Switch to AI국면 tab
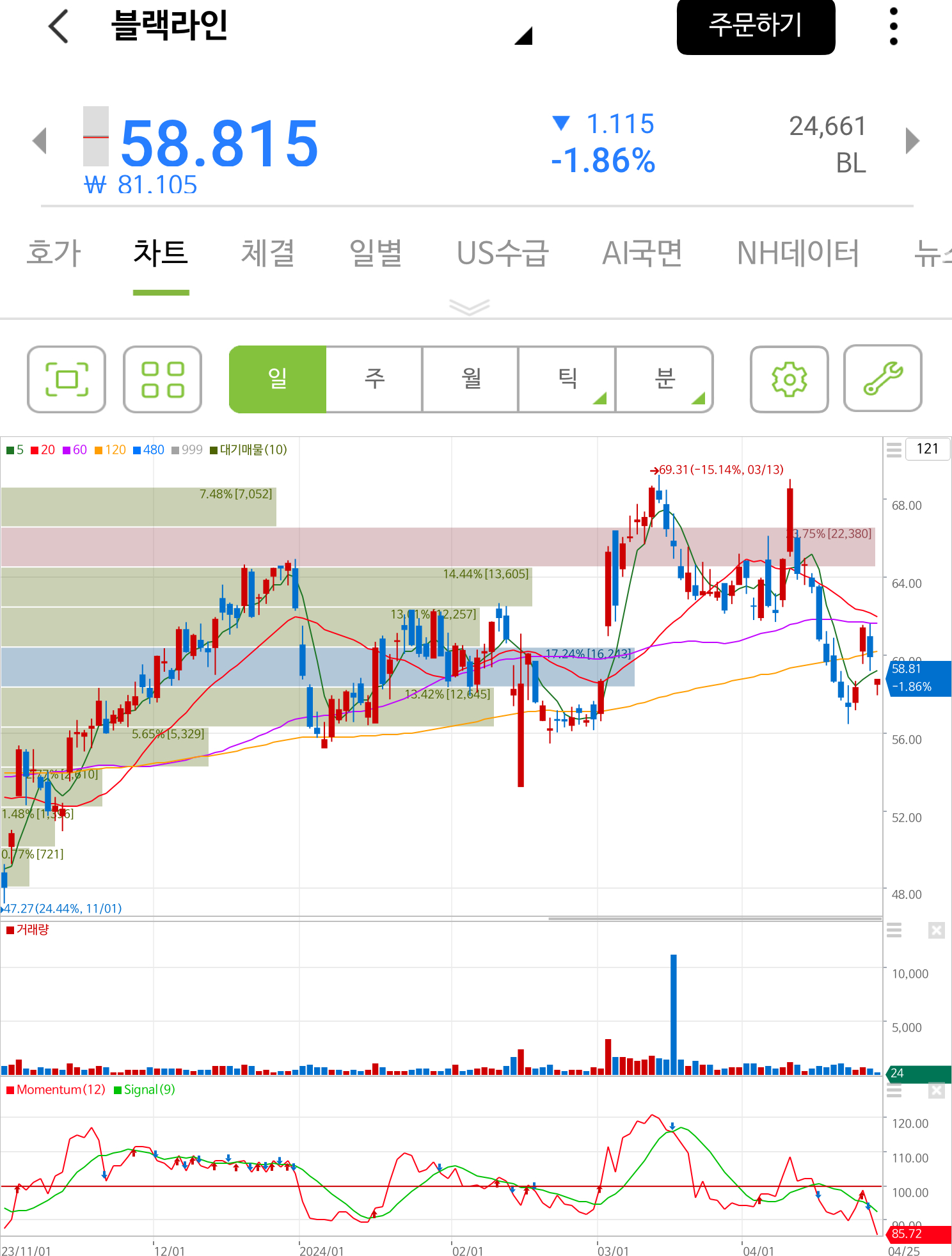Image resolution: width=952 pixels, height=1256 pixels. [642, 253]
